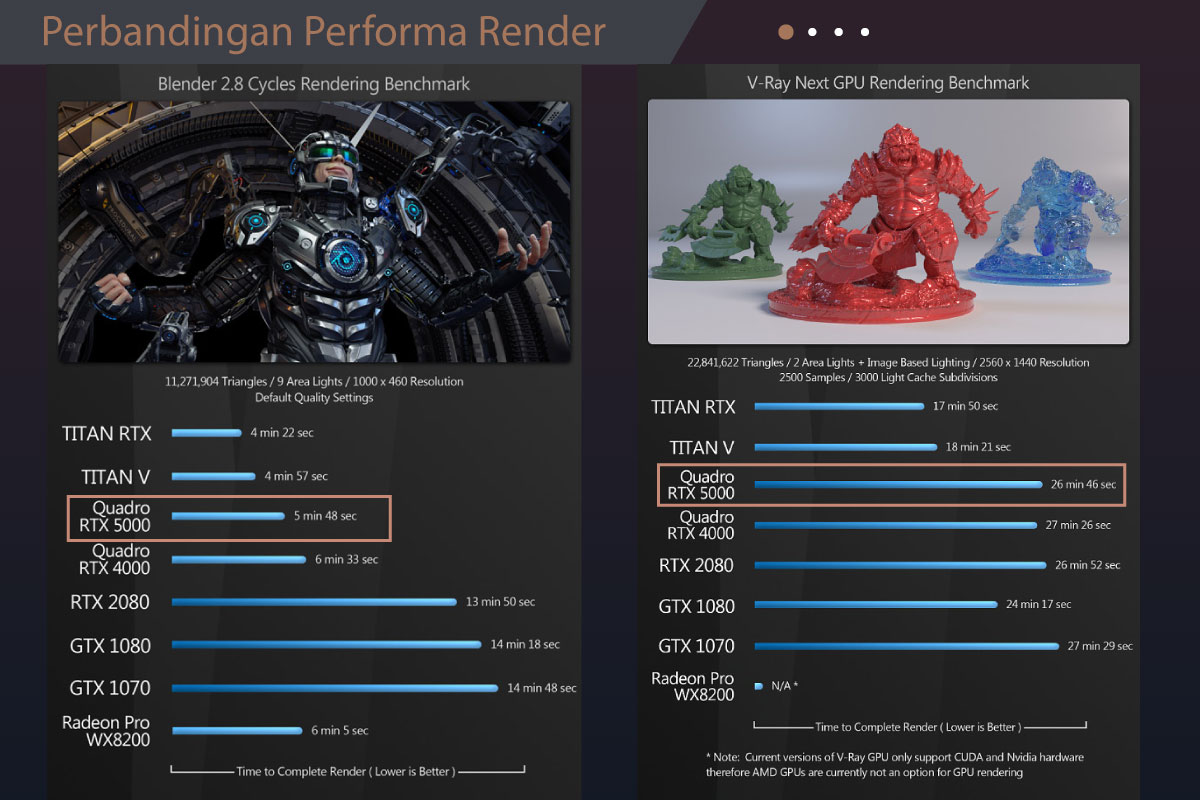Click the '14 min 48 sec' value
This screenshot has height=800, width=1200.
(x=542, y=688)
